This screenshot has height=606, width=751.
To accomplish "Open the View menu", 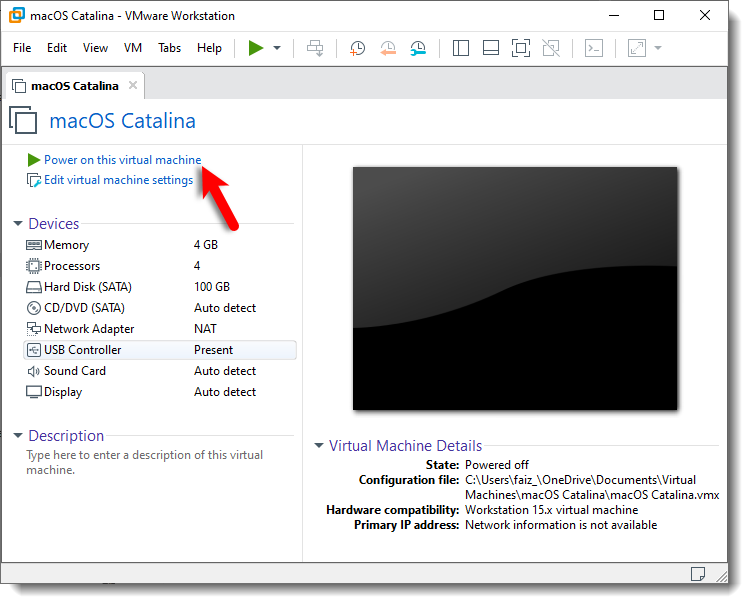I will pyautogui.click(x=95, y=48).
